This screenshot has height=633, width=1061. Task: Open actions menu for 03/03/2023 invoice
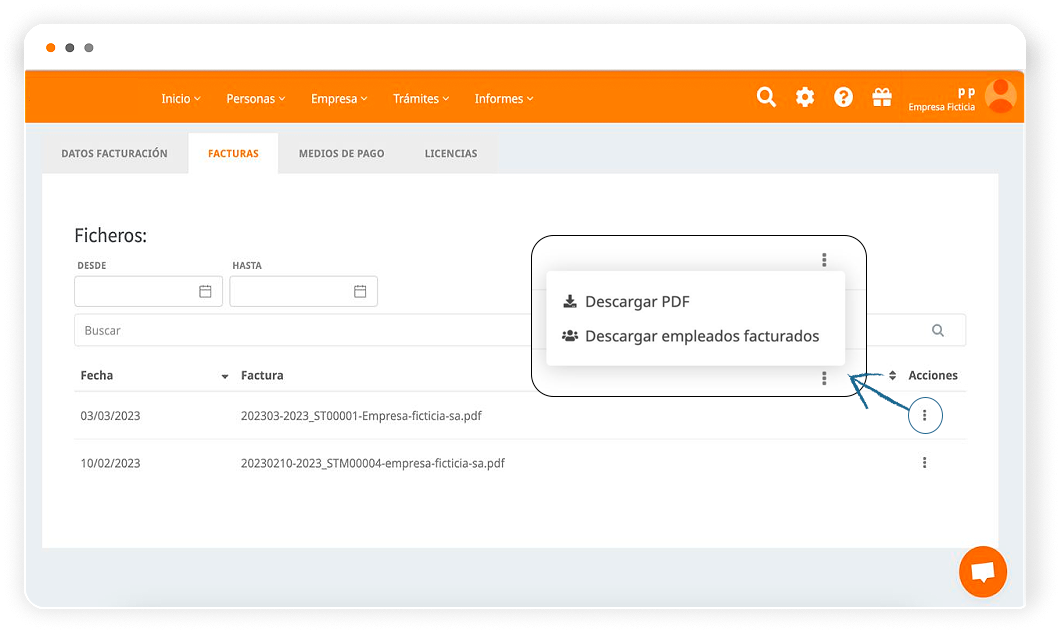(x=925, y=415)
